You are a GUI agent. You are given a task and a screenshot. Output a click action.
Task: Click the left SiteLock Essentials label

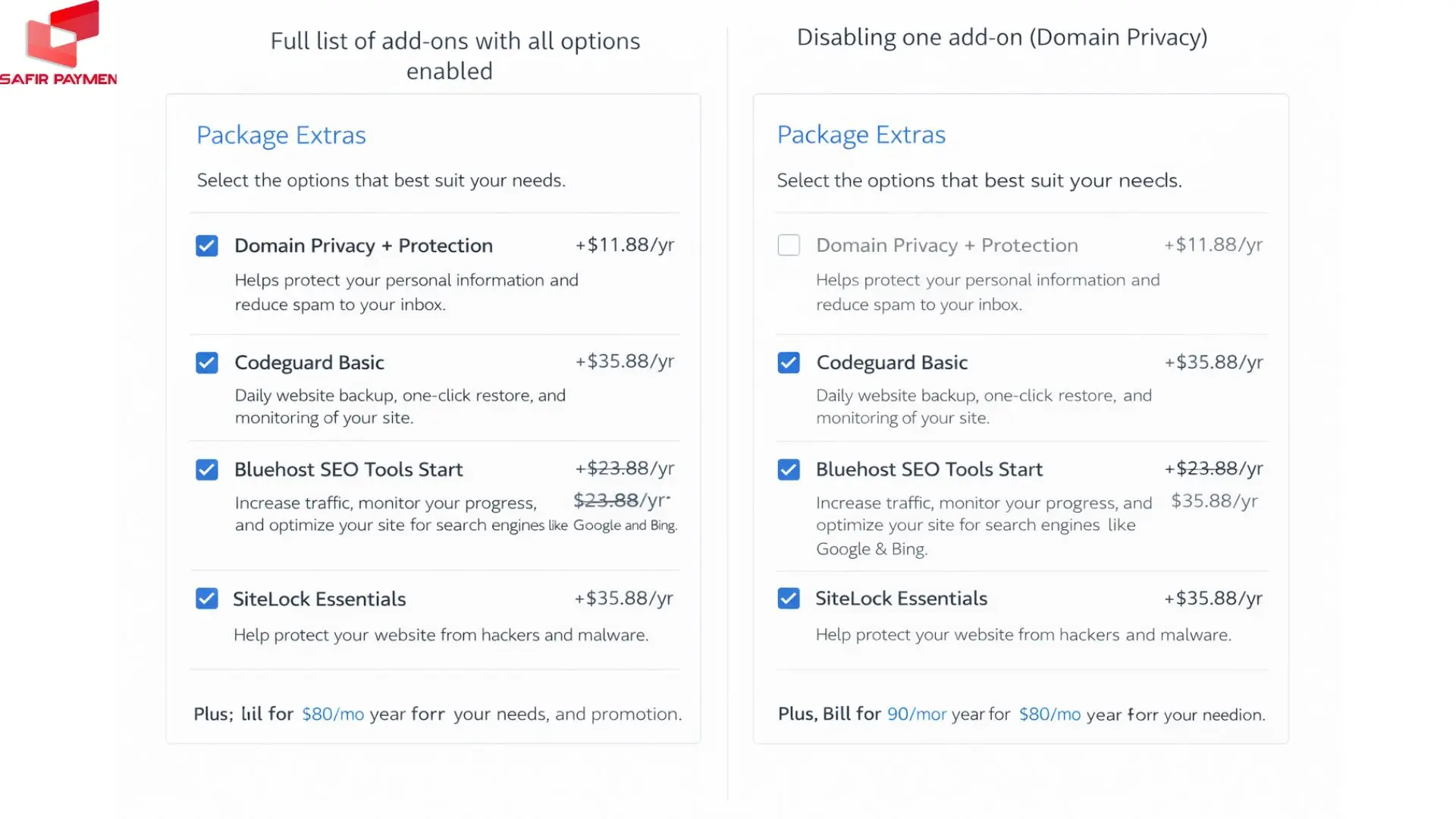tap(319, 599)
